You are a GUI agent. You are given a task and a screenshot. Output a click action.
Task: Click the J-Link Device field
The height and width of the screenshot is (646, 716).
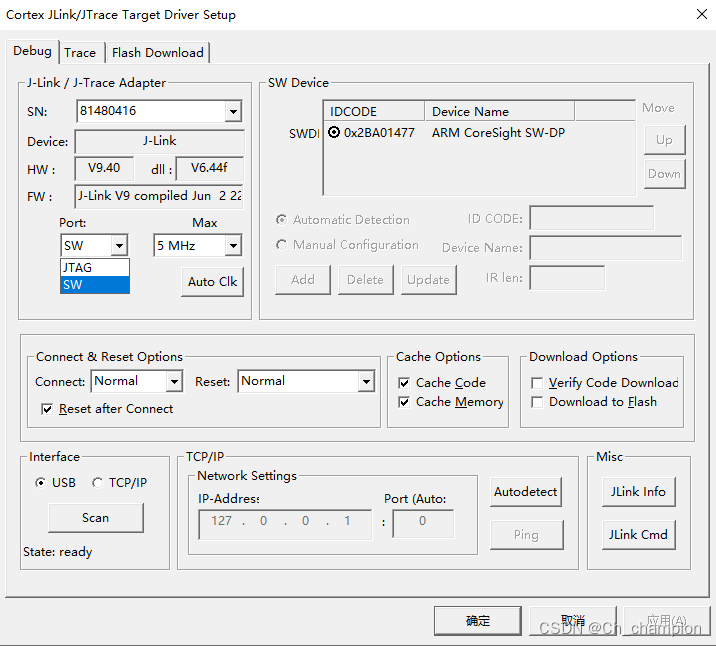[x=159, y=141]
